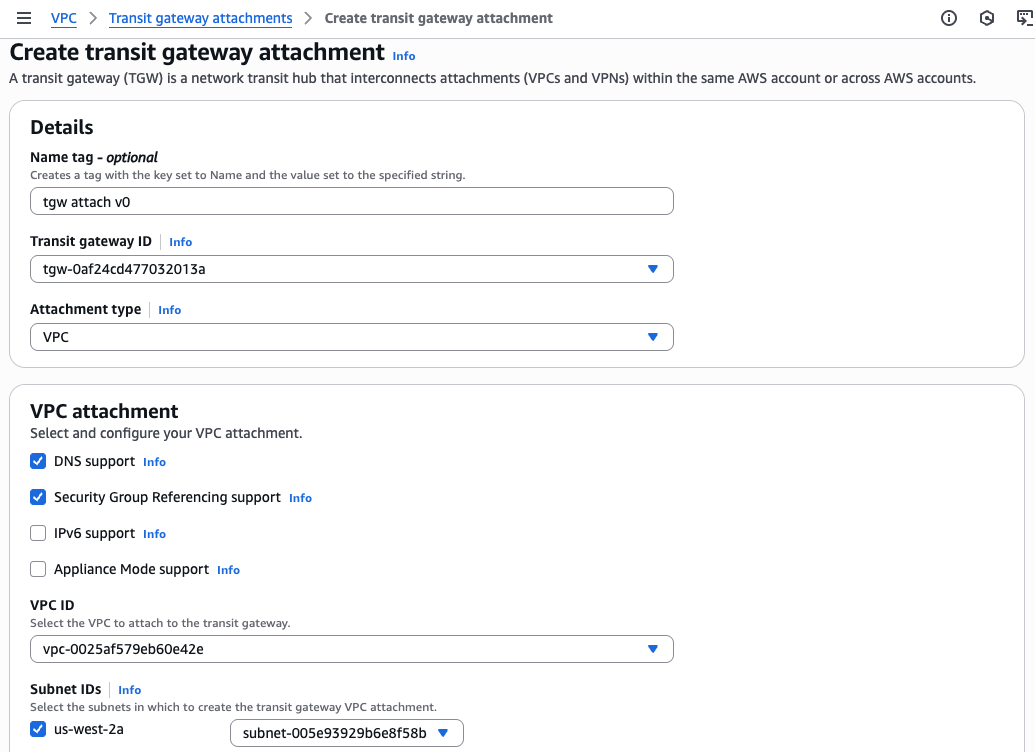Open the info panel circle icon
Image resolution: width=1035 pixels, height=752 pixels.
coord(949,18)
